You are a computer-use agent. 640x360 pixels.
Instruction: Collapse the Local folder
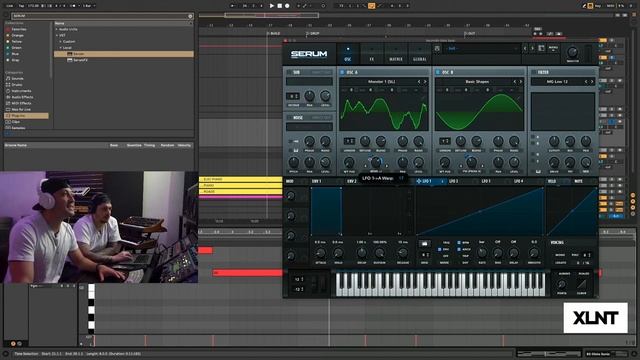(x=60, y=48)
